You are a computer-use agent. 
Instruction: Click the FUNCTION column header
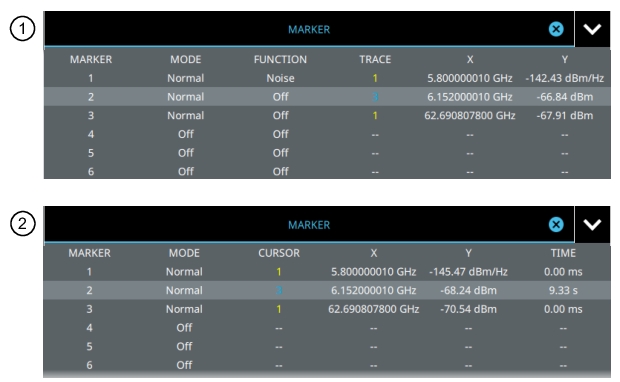click(280, 59)
